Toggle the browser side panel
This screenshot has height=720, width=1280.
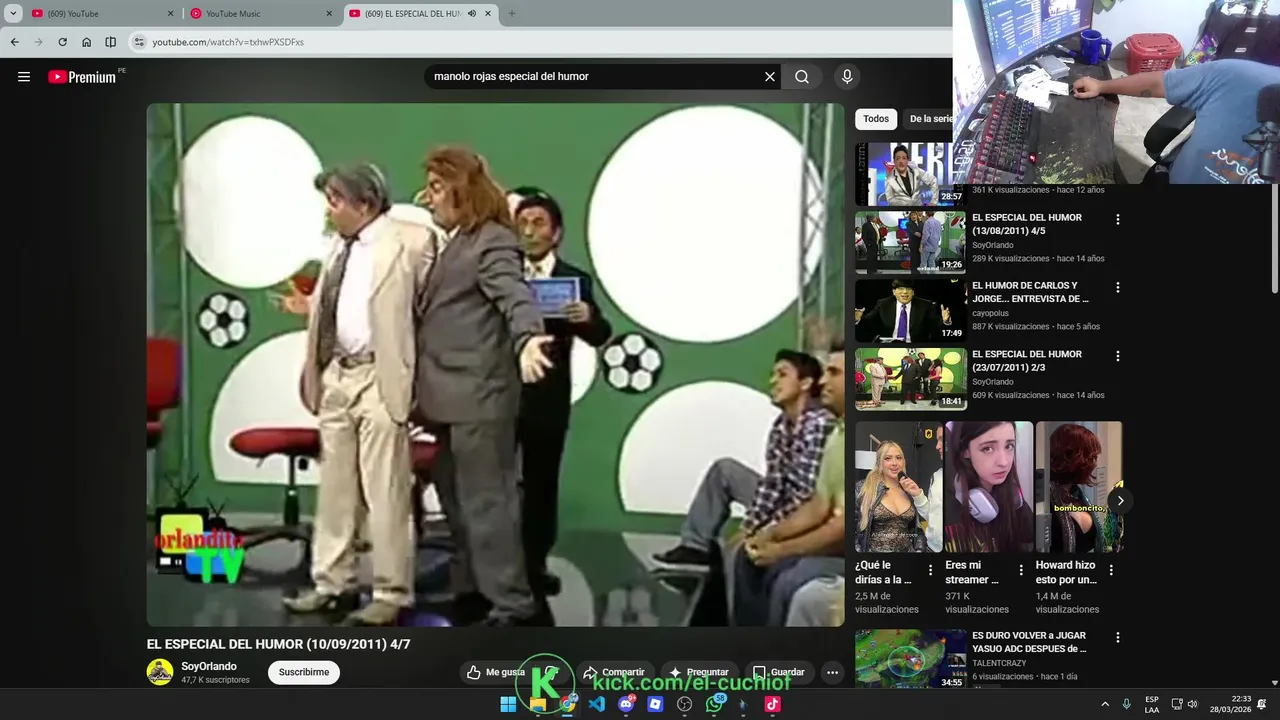[x=110, y=42]
